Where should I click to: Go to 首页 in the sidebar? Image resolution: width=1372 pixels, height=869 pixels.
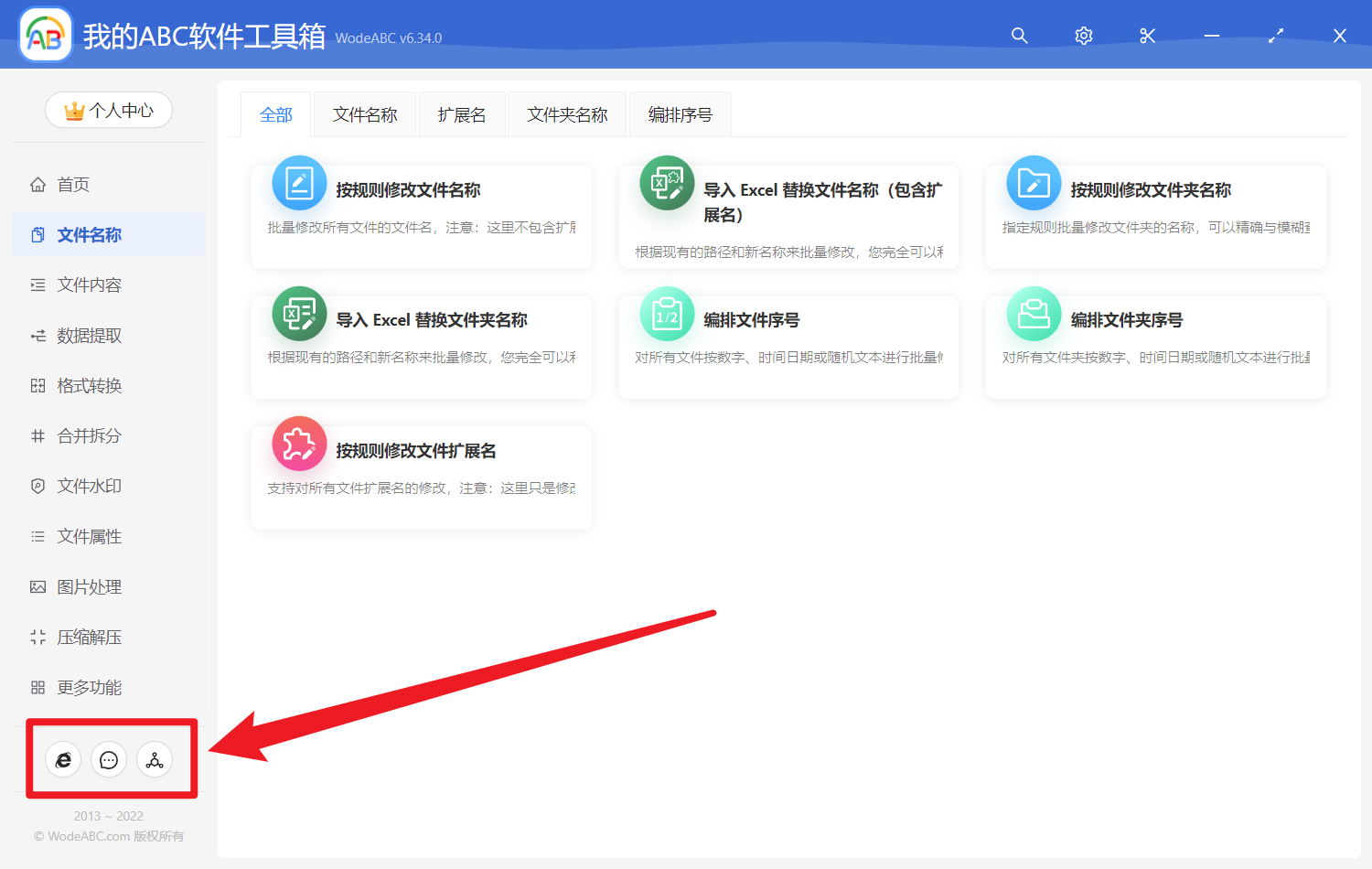click(x=73, y=185)
